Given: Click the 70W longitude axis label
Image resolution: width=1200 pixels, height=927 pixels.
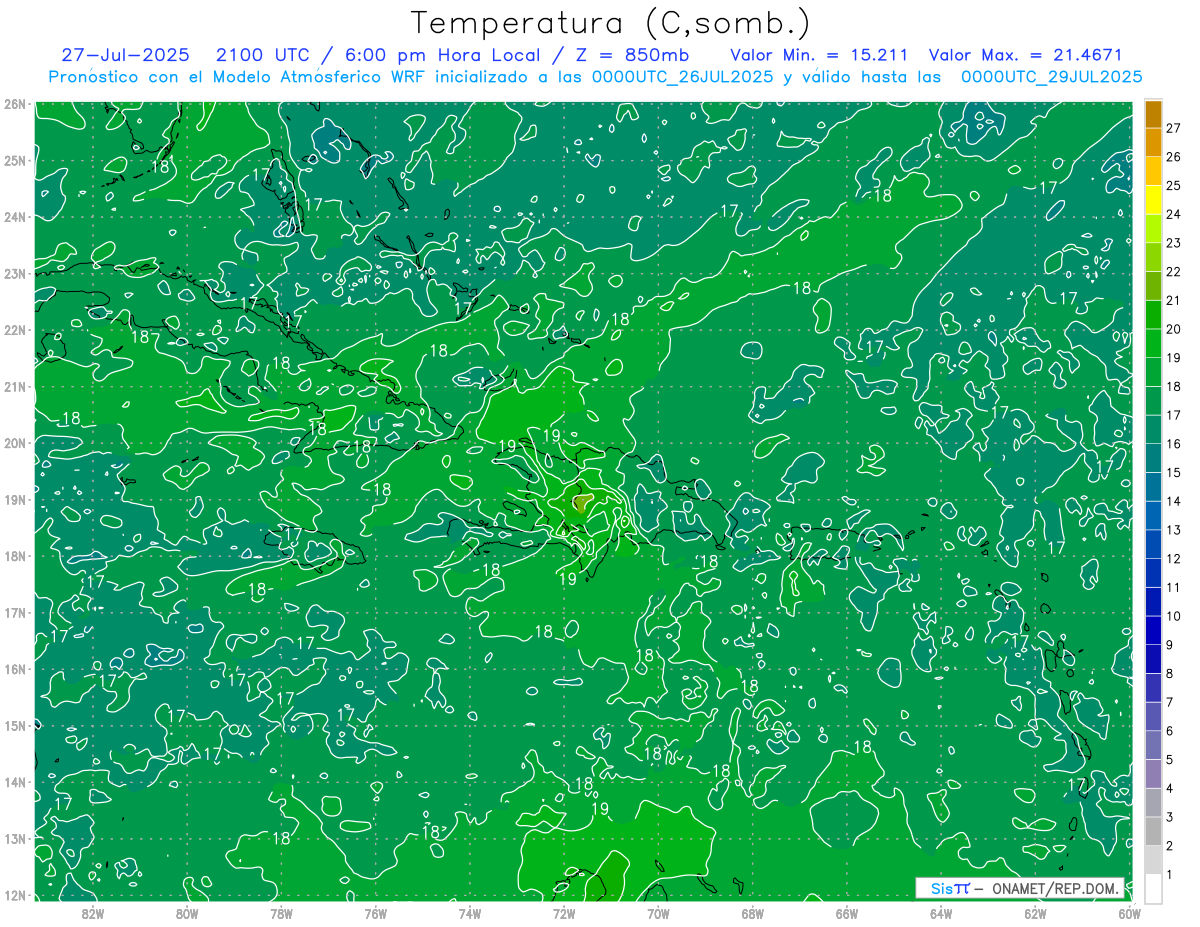Looking at the screenshot, I should click(658, 913).
